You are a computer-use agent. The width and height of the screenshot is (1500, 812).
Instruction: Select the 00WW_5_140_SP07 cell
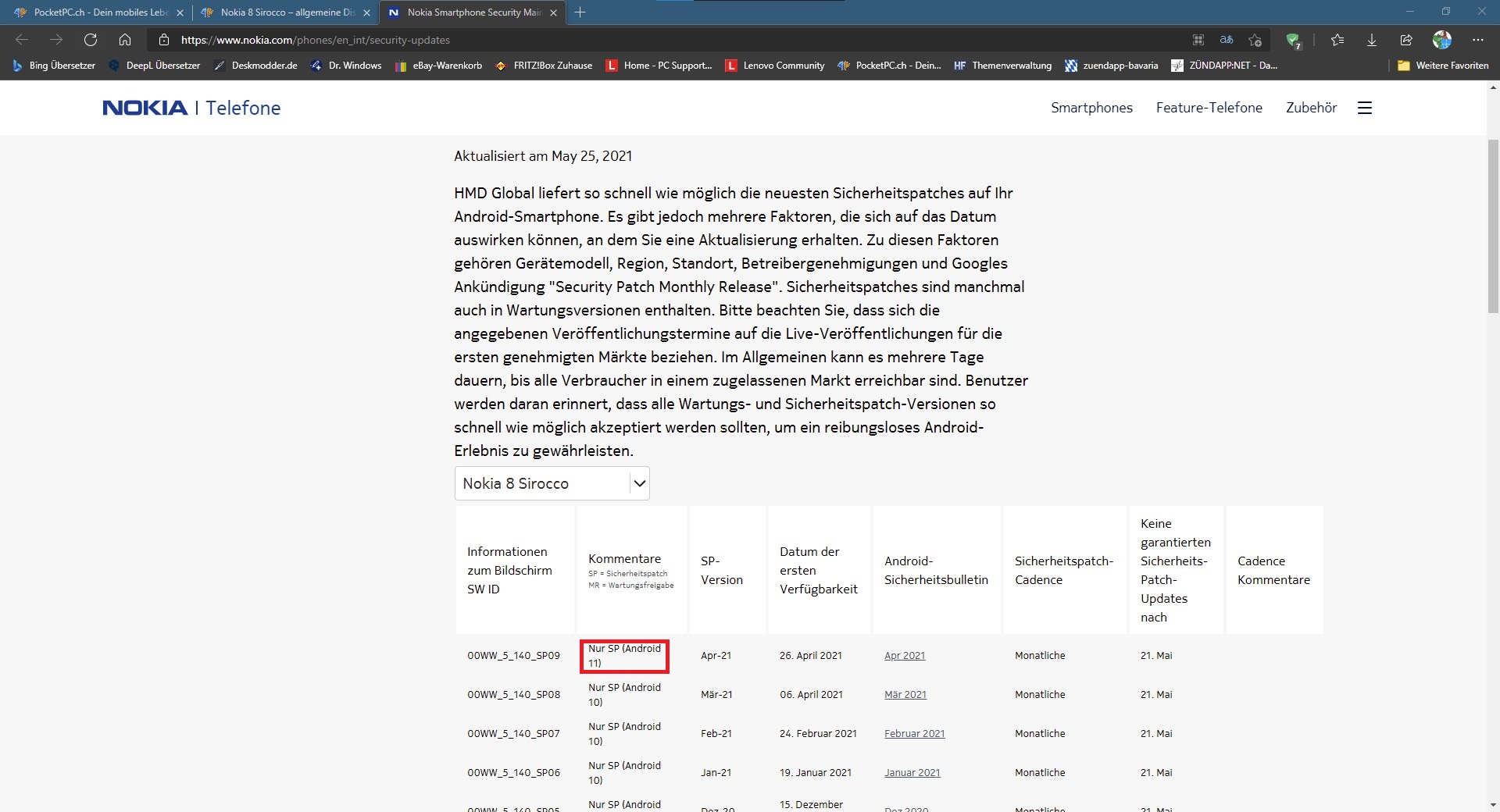point(513,734)
